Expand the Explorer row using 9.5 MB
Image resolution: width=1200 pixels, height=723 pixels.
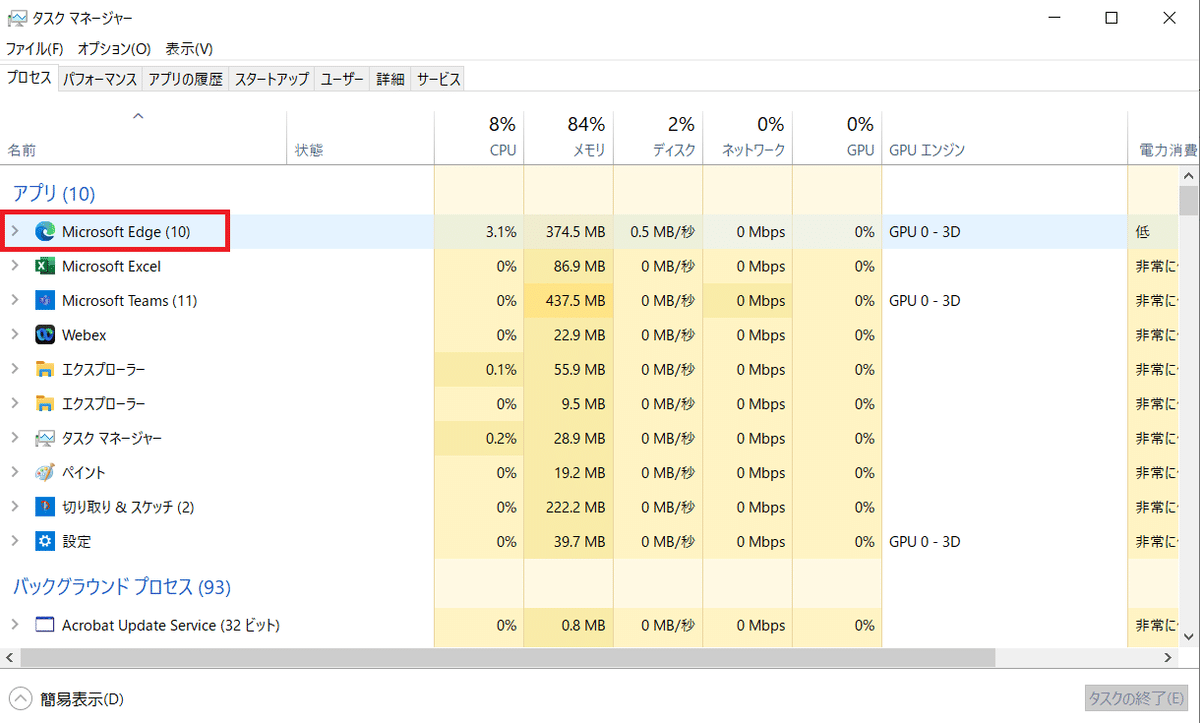click(15, 404)
